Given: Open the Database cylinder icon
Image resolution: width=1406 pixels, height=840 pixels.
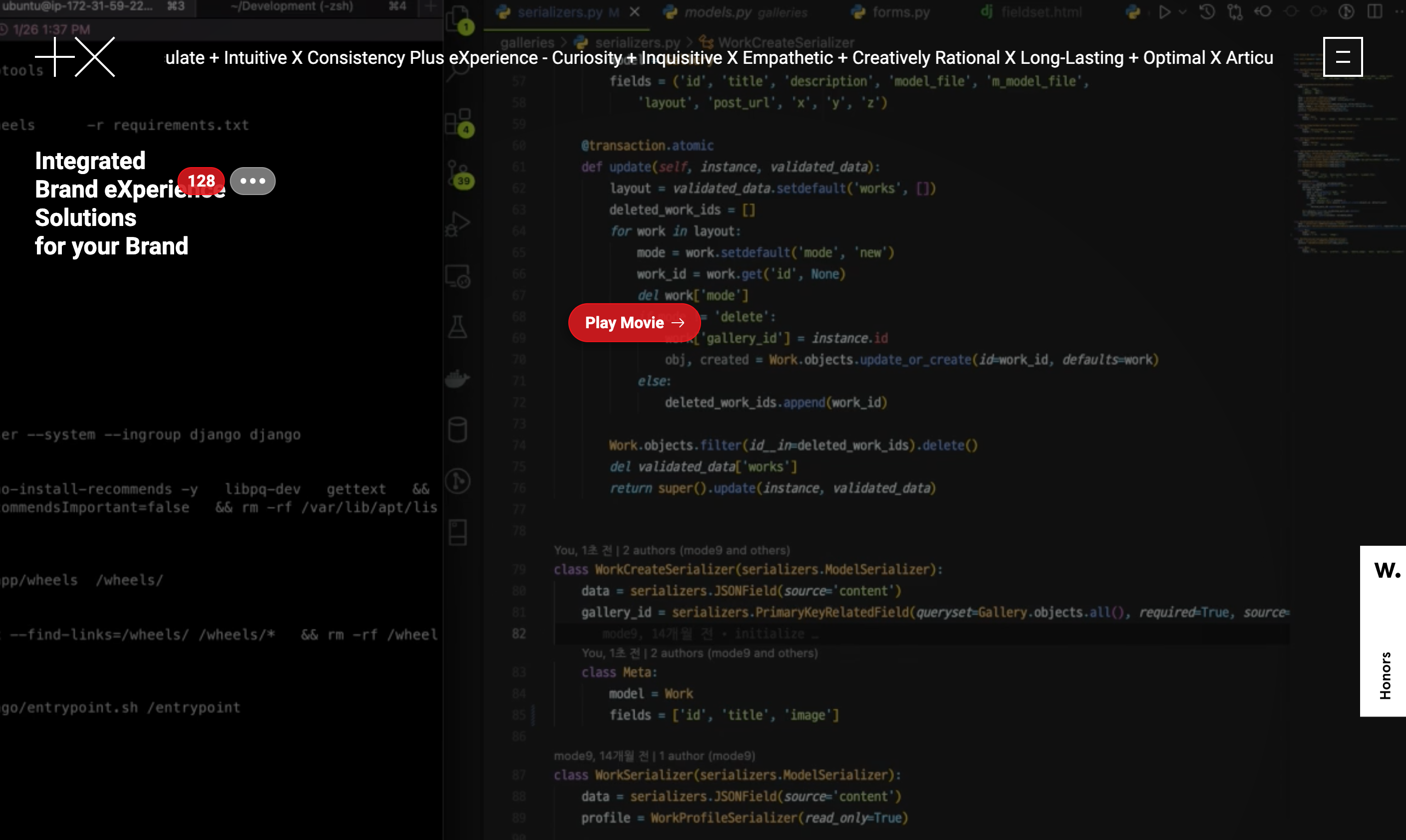Looking at the screenshot, I should coord(458,429).
